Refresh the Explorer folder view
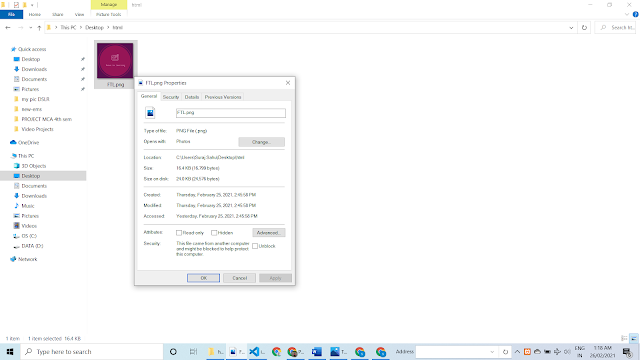The height and width of the screenshot is (360, 640). (x=584, y=28)
